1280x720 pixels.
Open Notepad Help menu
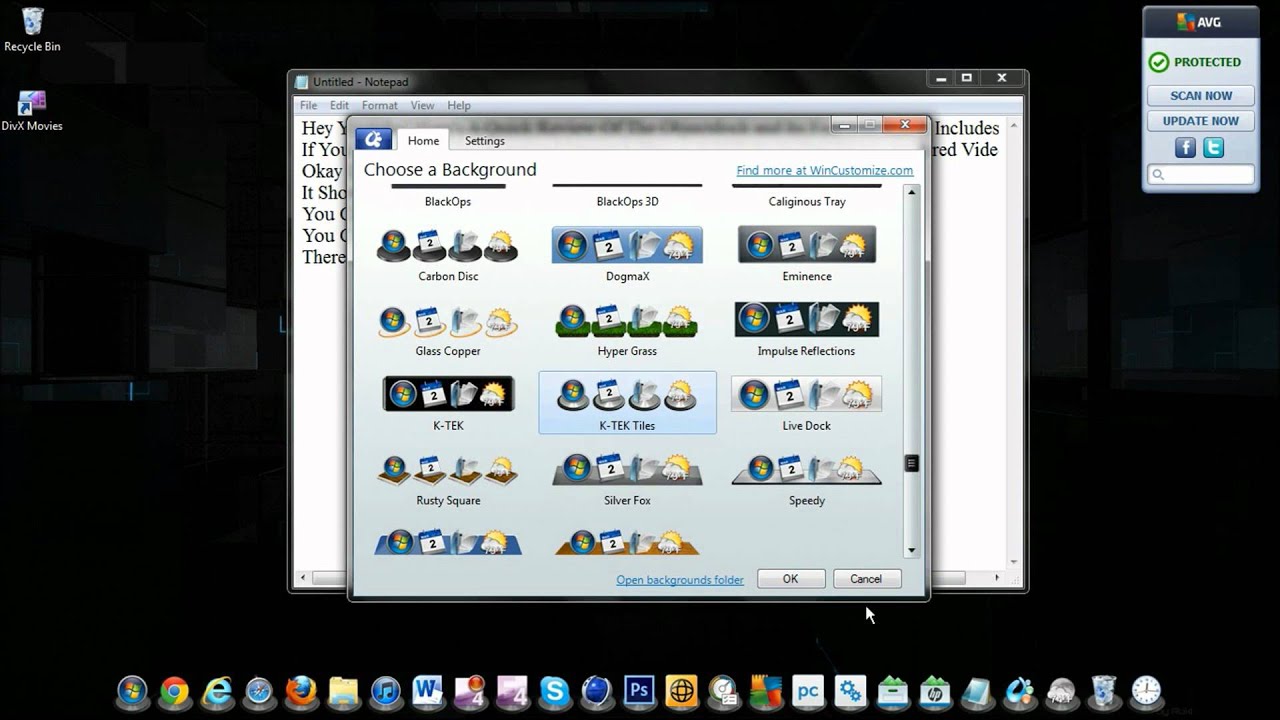459,105
